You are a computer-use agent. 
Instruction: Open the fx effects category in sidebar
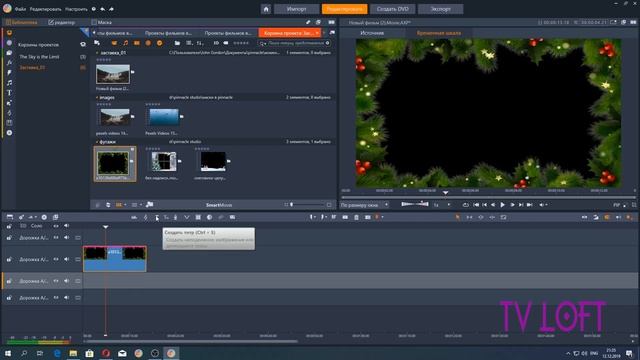[x=9, y=62]
